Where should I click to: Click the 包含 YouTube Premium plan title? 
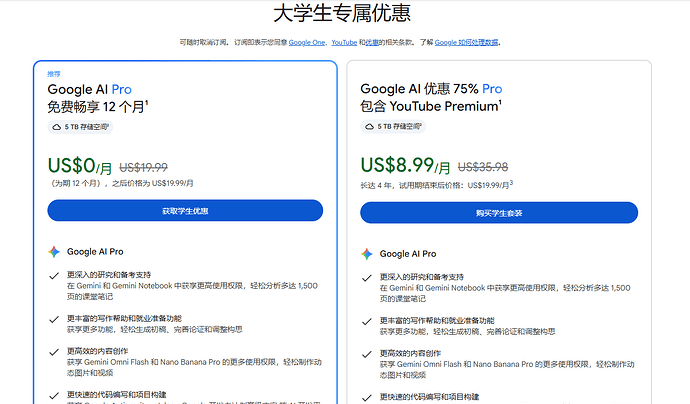(x=431, y=106)
